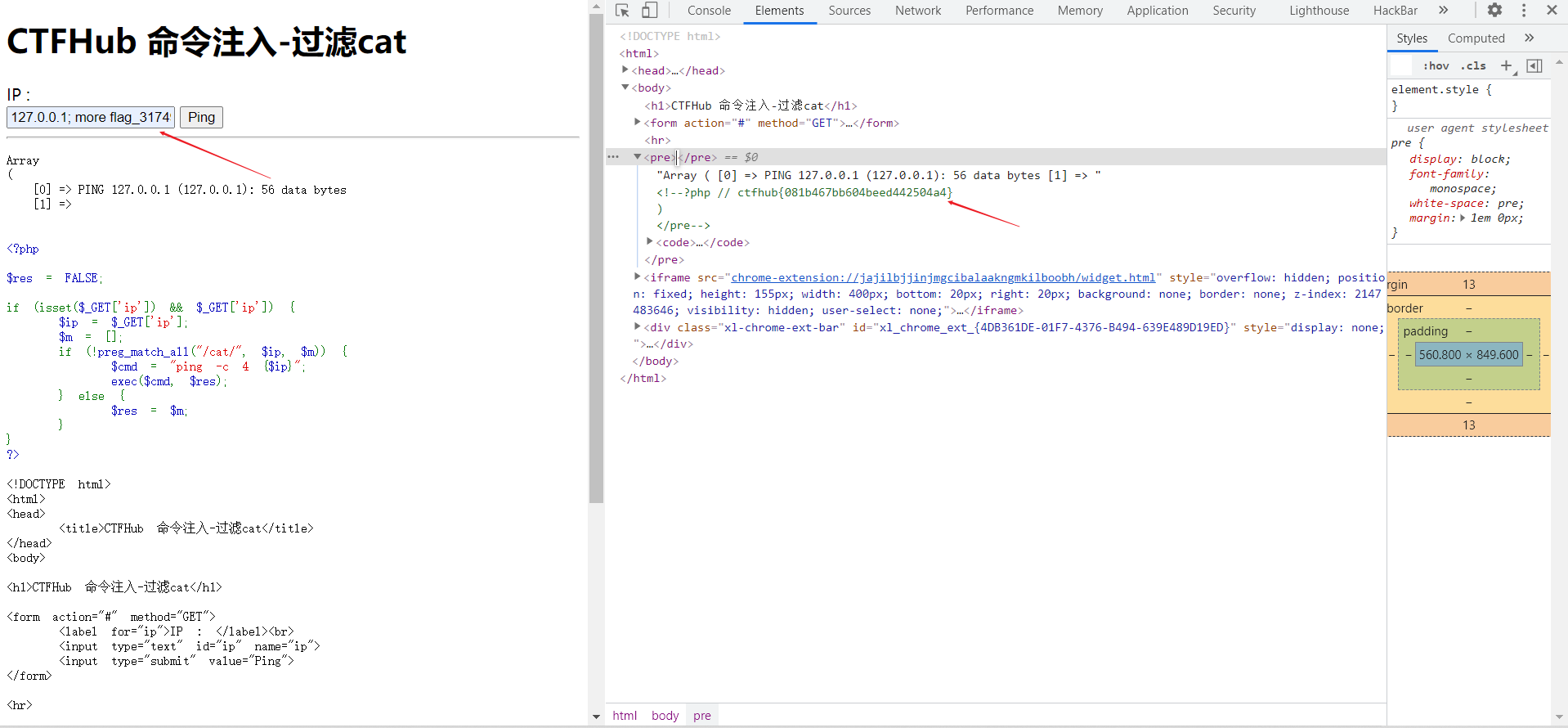Viewport: 1568px width, 728px height.
Task: Select the Elements tab
Action: pyautogui.click(x=779, y=11)
